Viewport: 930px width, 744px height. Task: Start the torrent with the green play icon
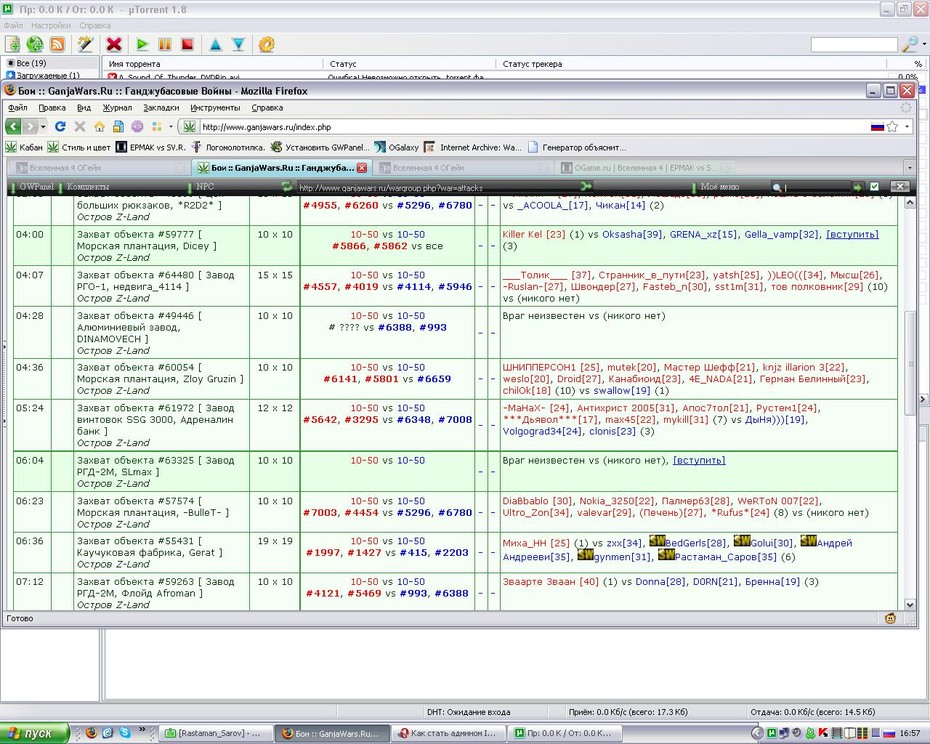coord(142,44)
